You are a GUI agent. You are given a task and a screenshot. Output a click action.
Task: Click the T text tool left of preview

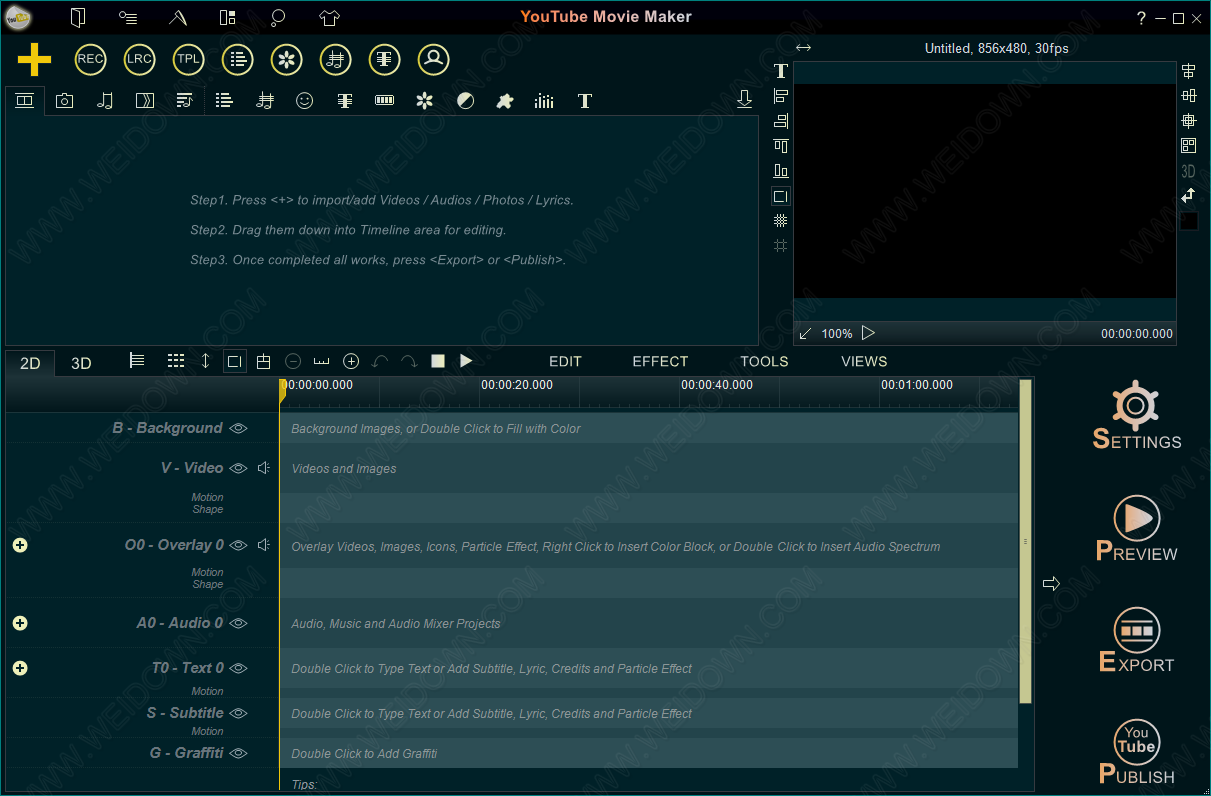781,71
